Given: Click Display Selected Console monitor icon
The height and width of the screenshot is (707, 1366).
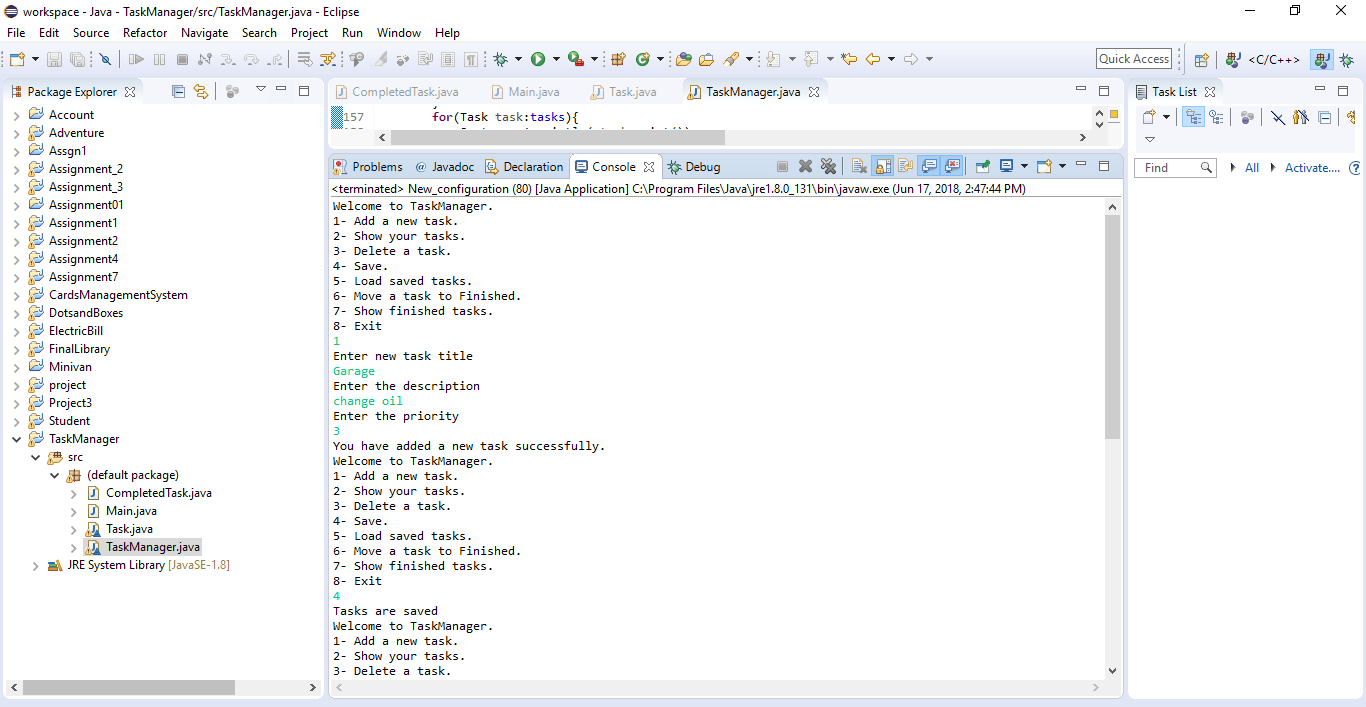Looking at the screenshot, I should pos(1005,166).
